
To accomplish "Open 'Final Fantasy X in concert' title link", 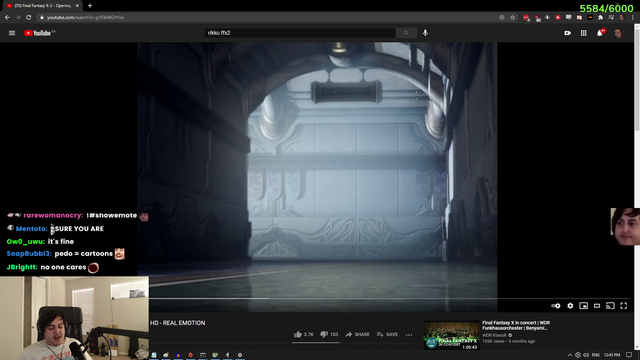I will click(516, 325).
